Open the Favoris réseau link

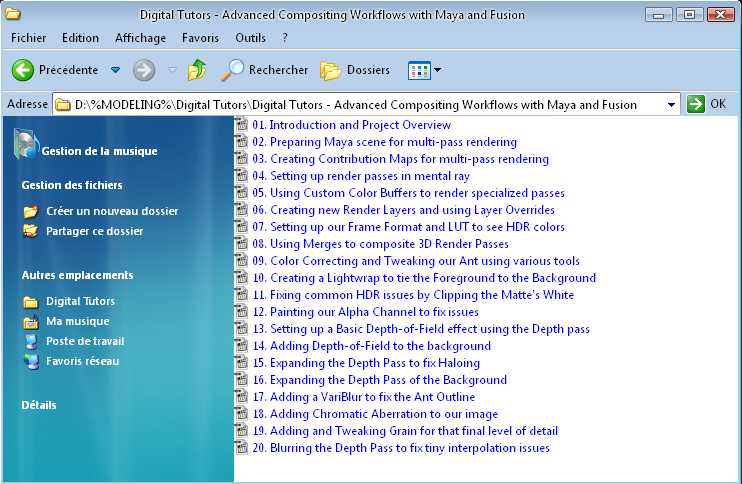point(83,361)
